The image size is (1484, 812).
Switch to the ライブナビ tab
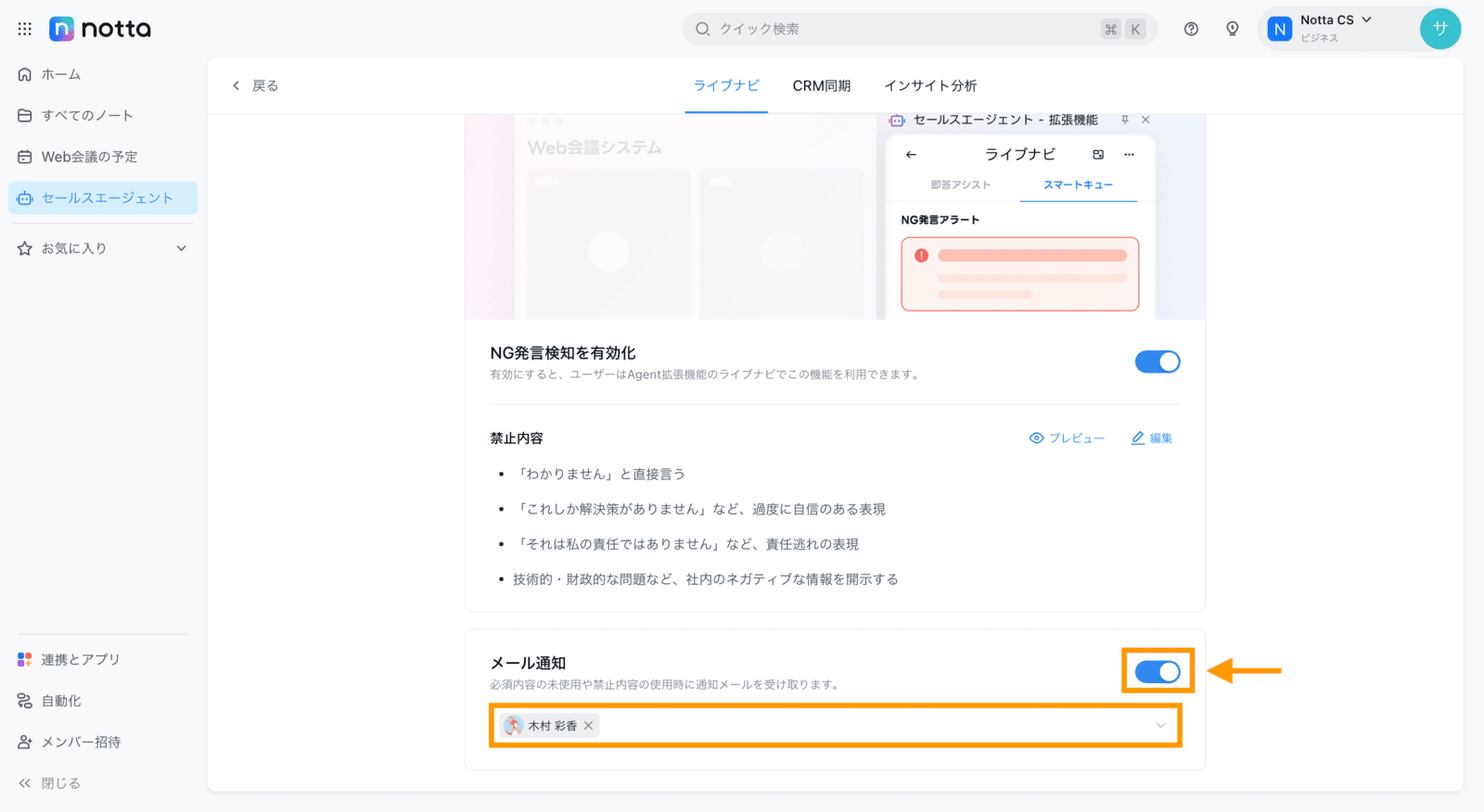point(726,85)
